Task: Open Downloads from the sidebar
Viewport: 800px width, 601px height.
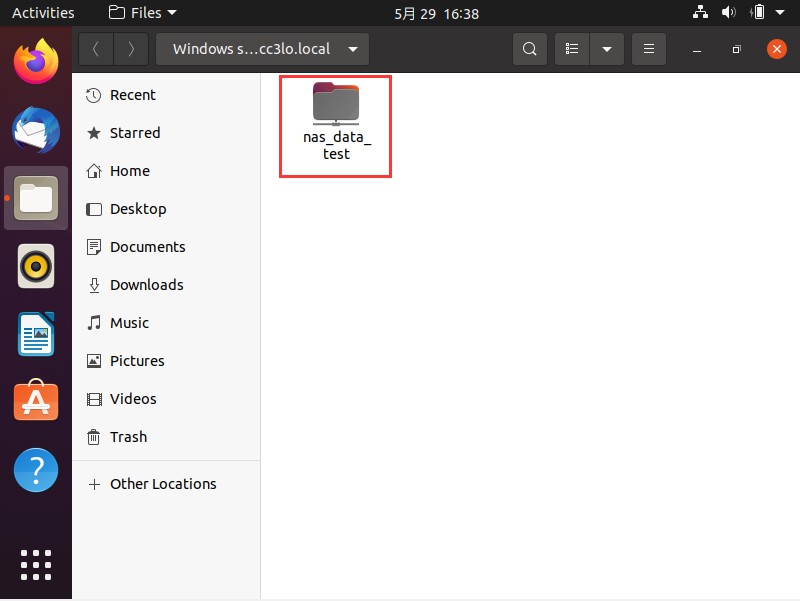Action: click(146, 285)
